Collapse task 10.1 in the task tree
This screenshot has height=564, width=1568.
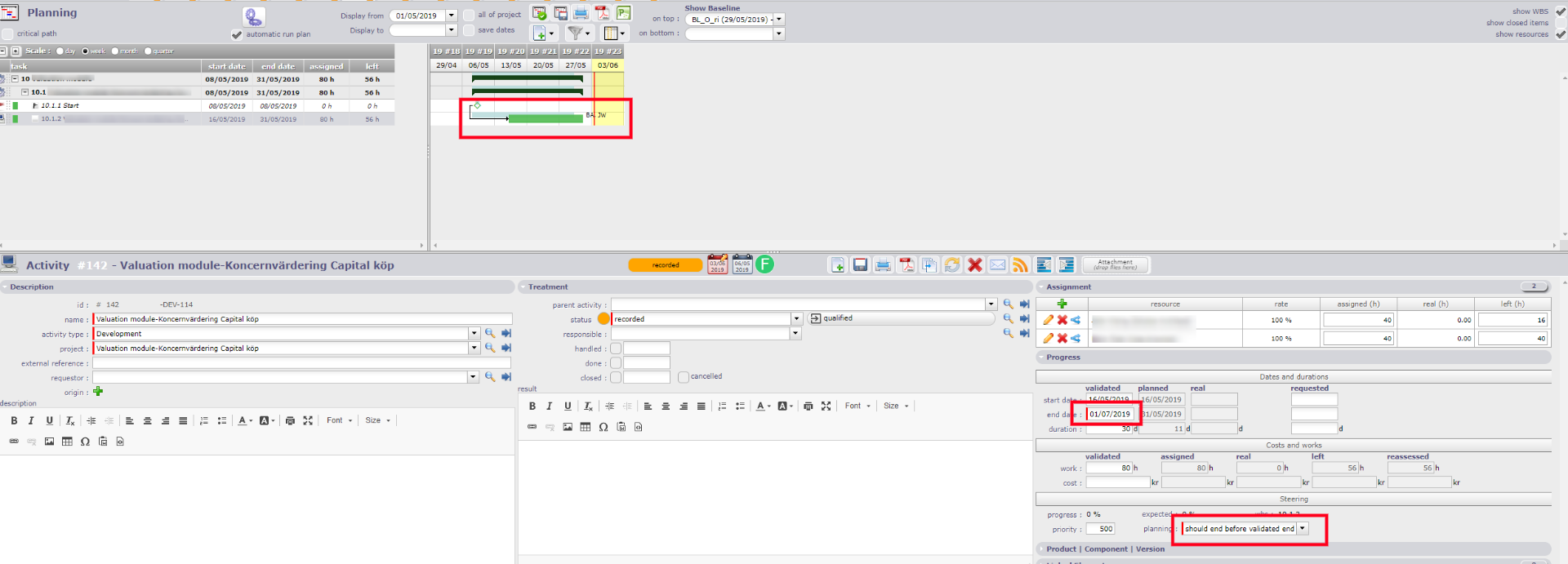click(x=25, y=92)
